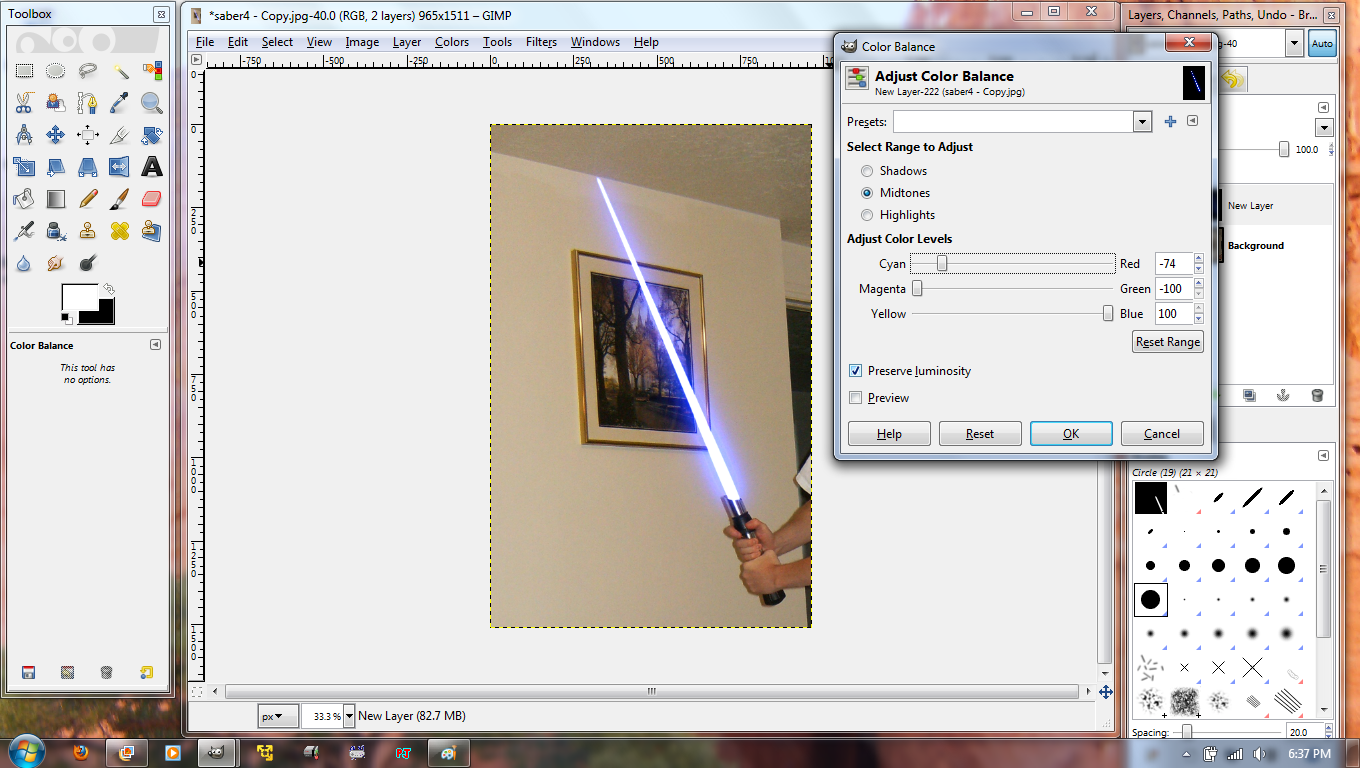Select the Eraser tool
The image size is (1360, 768).
[152, 199]
